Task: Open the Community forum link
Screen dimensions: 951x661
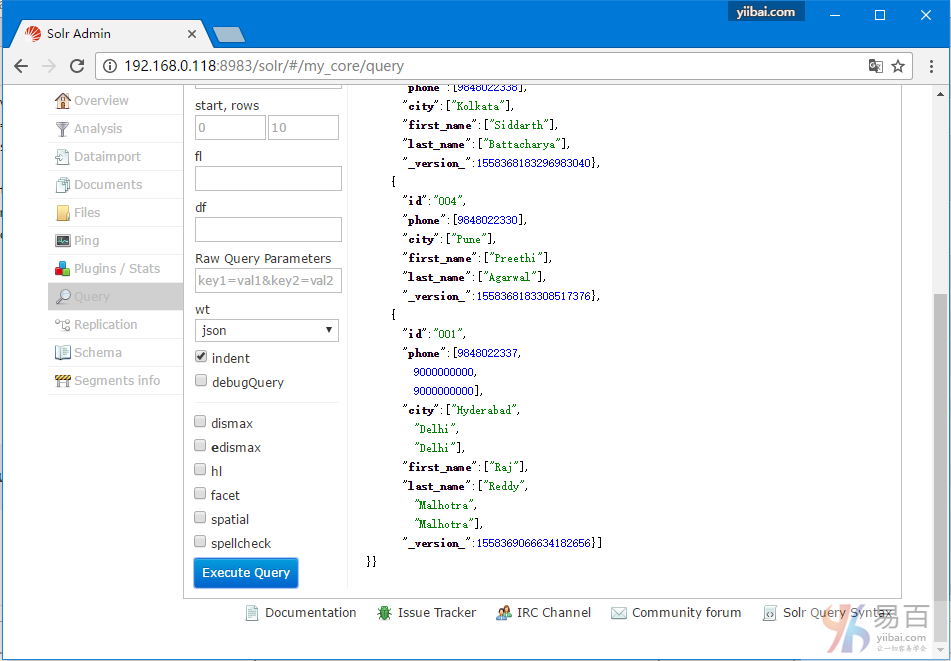Action: click(687, 612)
